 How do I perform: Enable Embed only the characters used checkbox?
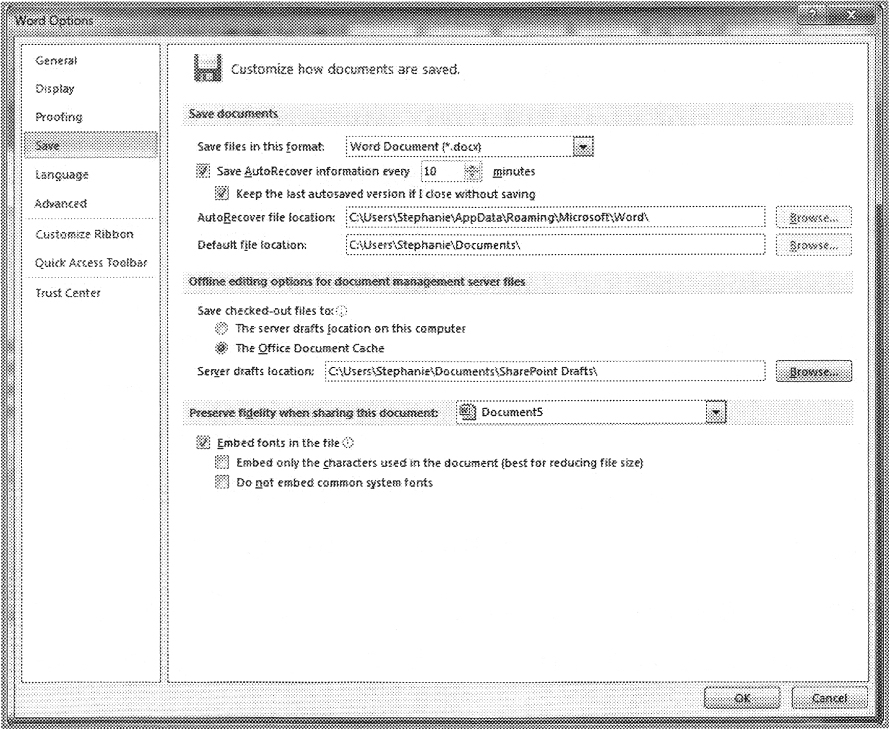222,463
